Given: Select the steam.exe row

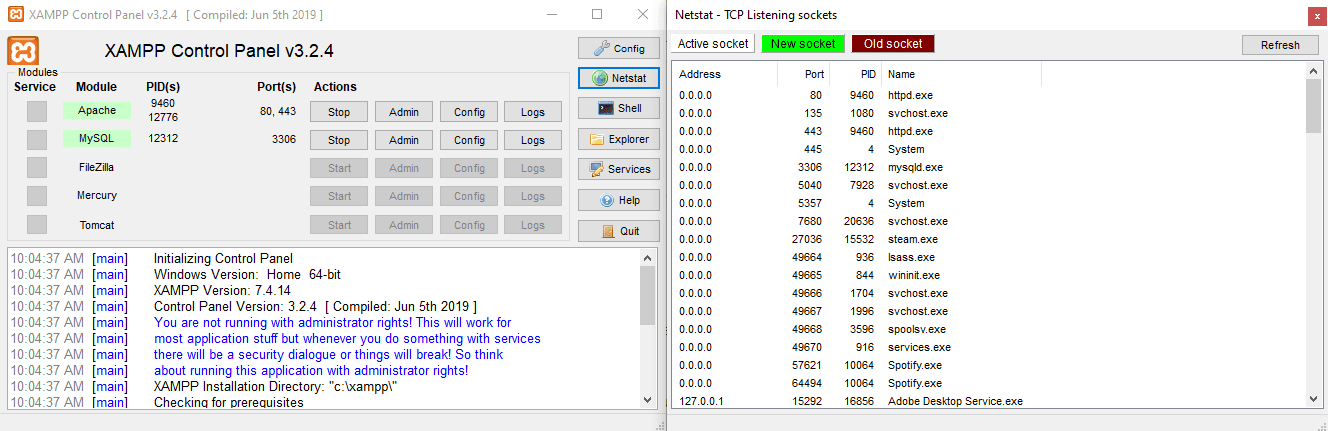Looking at the screenshot, I should click(989, 239).
